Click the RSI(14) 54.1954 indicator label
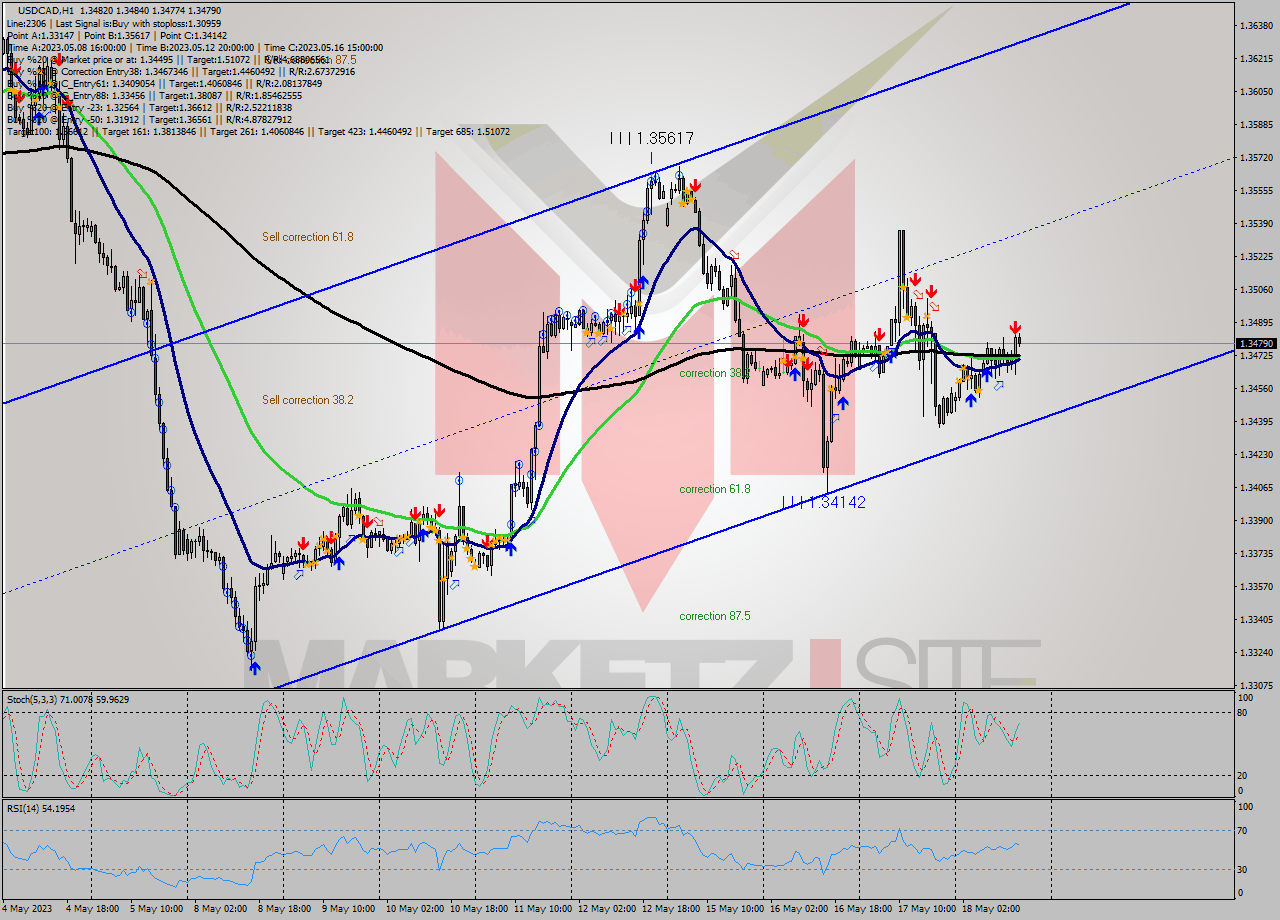 tap(41, 808)
